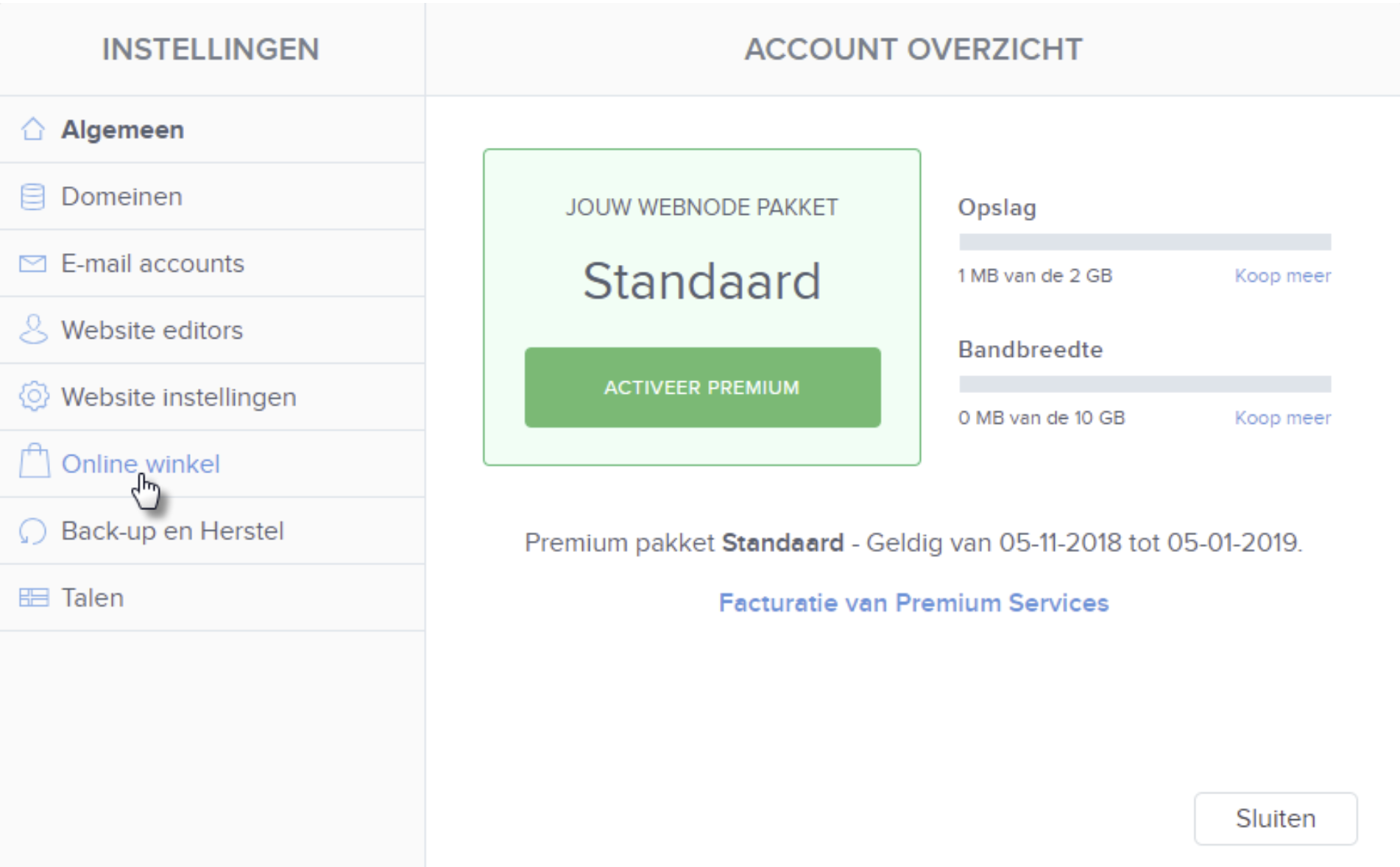Click Koop meer next to Opslag
This screenshot has width=1400, height=867.
(1281, 275)
